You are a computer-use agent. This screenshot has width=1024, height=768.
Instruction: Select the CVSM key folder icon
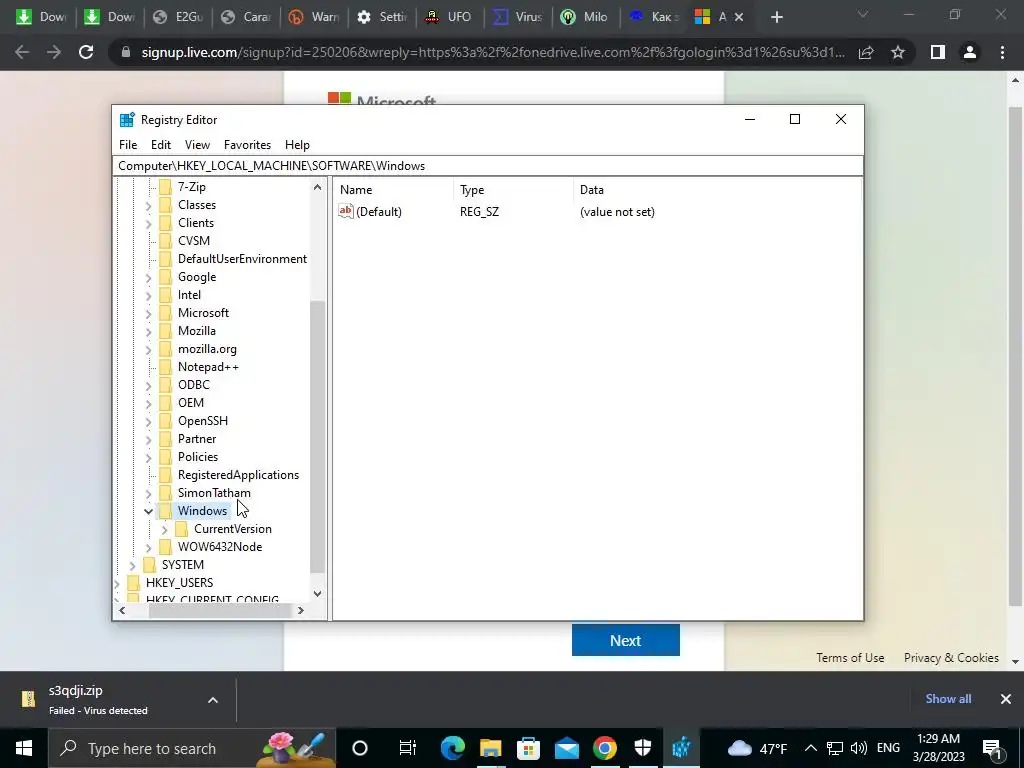166,241
